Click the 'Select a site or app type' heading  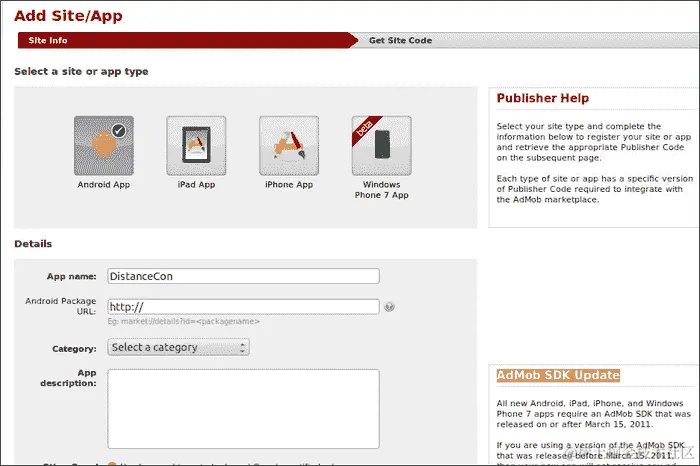point(81,71)
